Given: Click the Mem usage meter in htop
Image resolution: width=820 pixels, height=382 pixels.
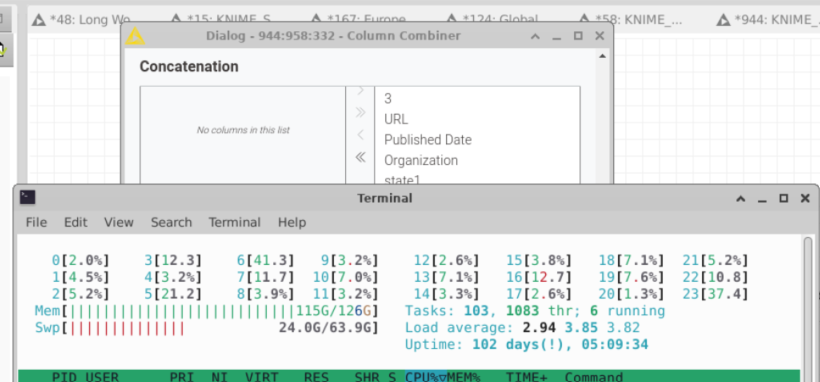Looking at the screenshot, I should pos(206,311).
